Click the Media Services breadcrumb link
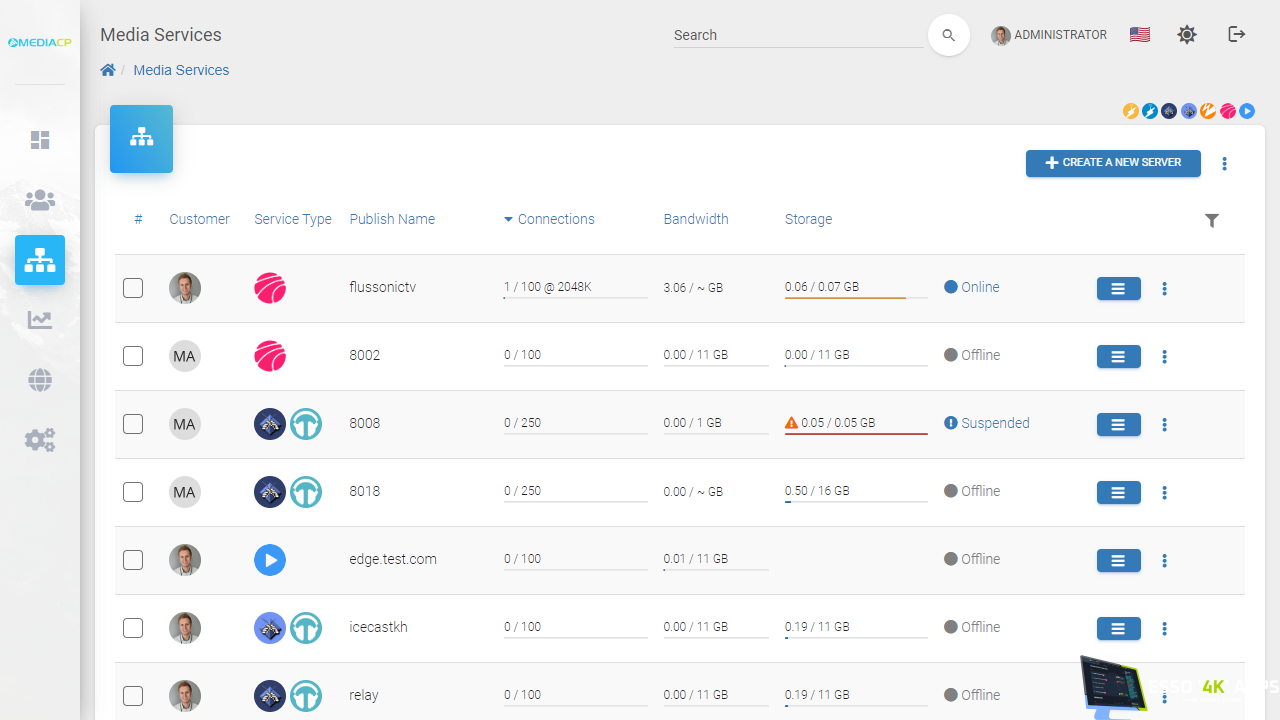1280x720 pixels. (181, 70)
